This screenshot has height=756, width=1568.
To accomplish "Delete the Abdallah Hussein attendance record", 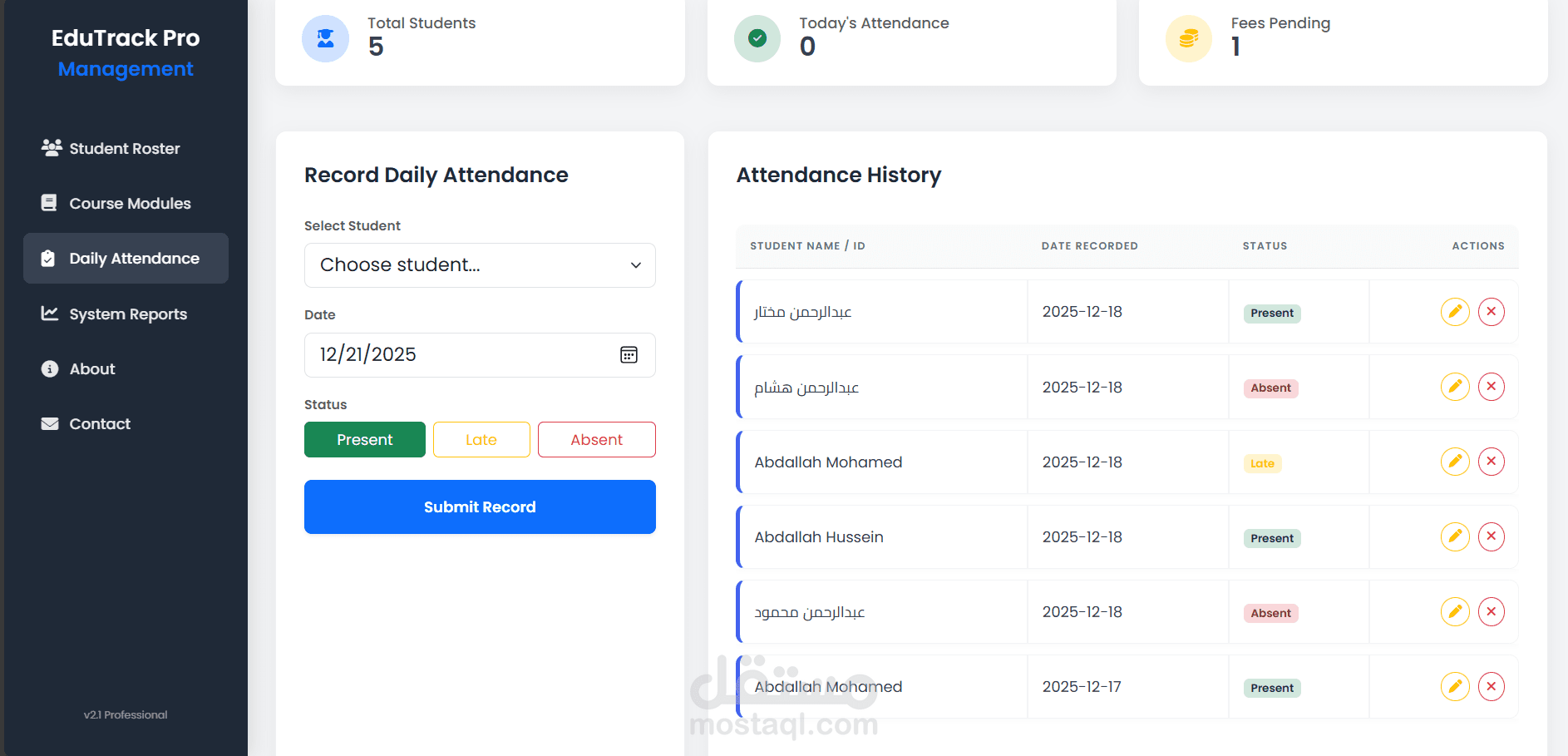I will tap(1492, 536).
